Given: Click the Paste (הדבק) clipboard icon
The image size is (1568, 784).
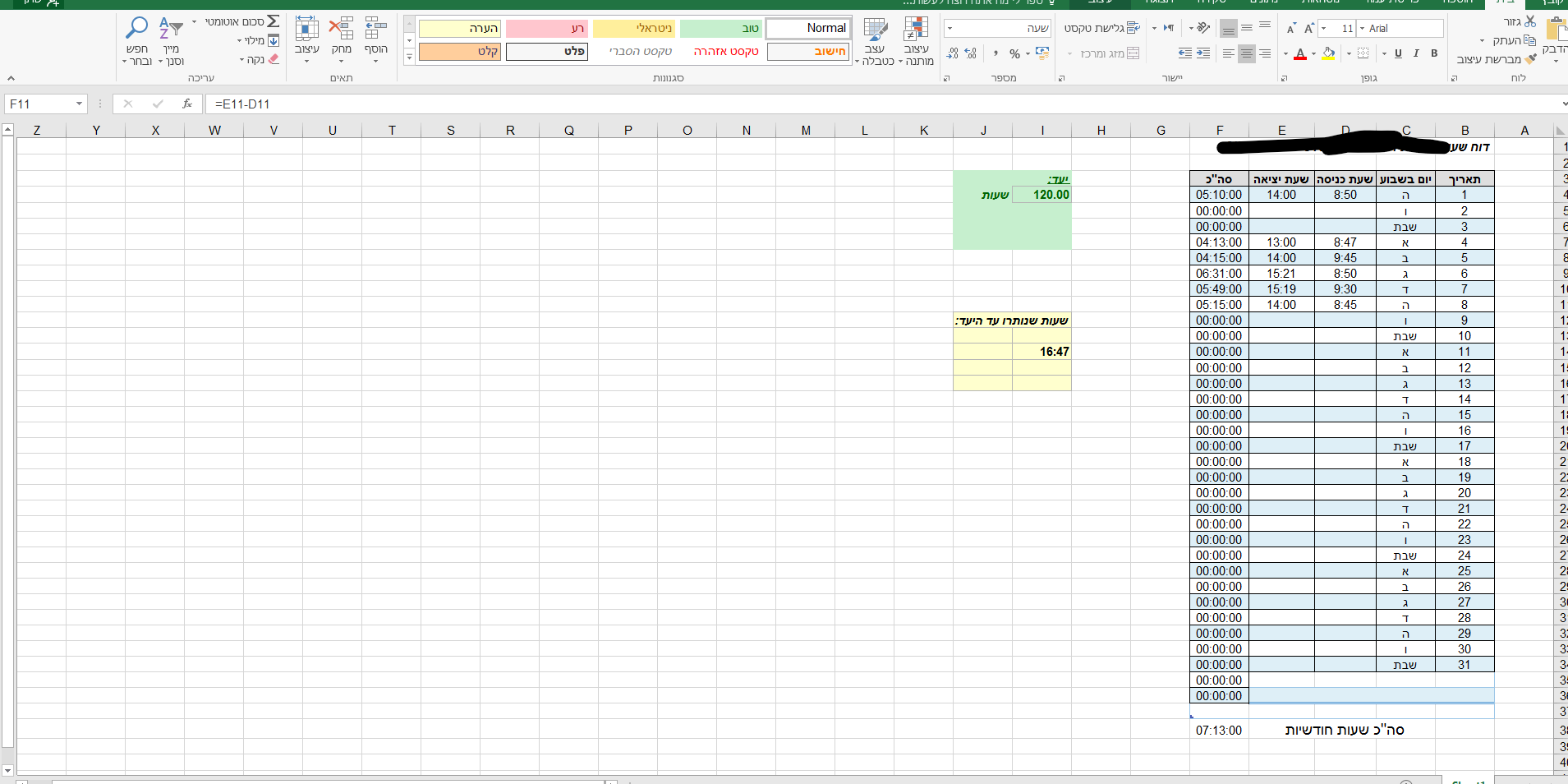Looking at the screenshot, I should pos(1556,30).
